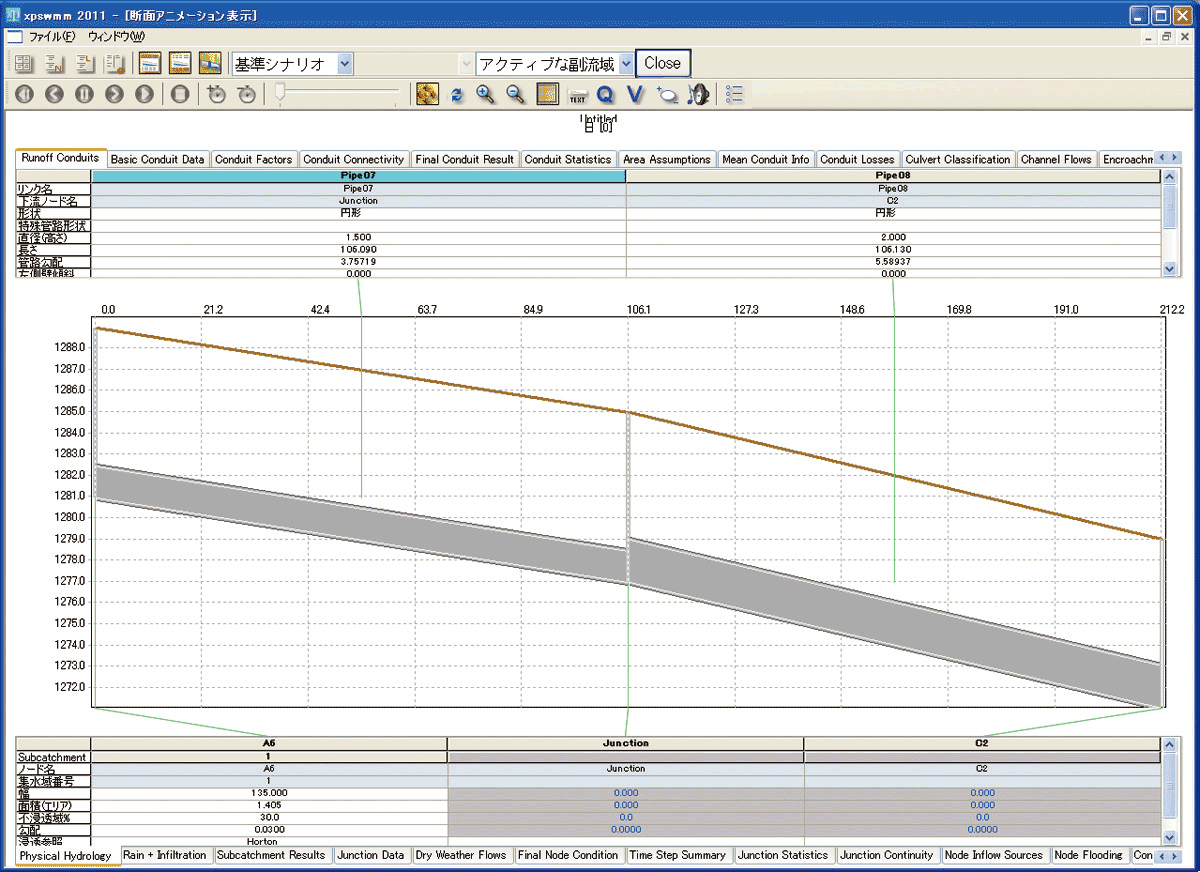Image resolution: width=1200 pixels, height=872 pixels.
Task: Select the third colored profile view icon
Action: (x=210, y=63)
